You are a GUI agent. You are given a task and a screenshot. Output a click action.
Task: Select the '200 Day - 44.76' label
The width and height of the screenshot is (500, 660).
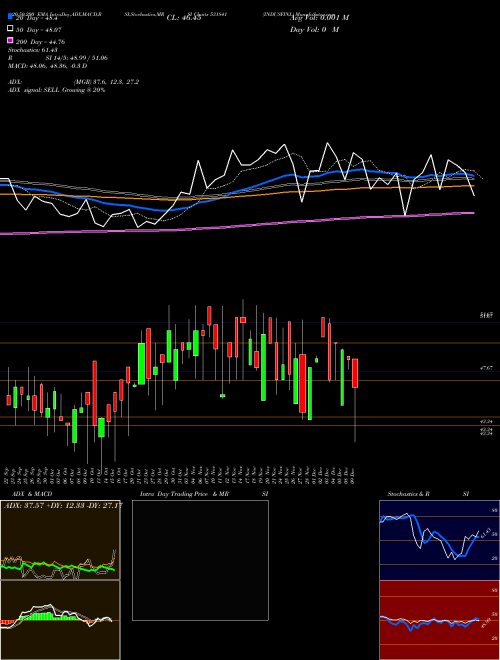(x=40, y=42)
